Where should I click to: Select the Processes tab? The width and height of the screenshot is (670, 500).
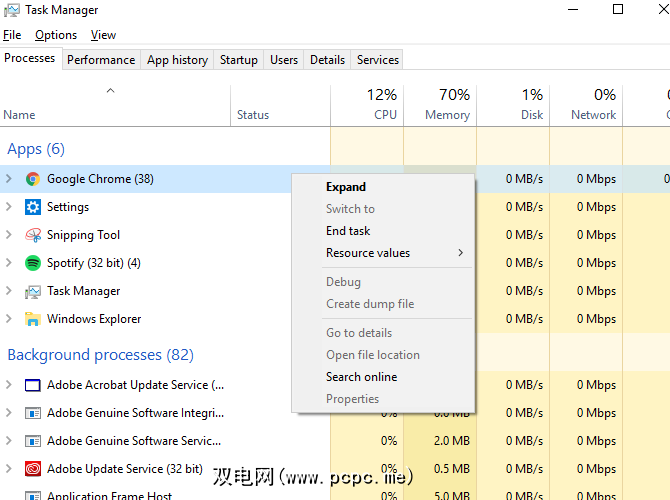(30, 58)
